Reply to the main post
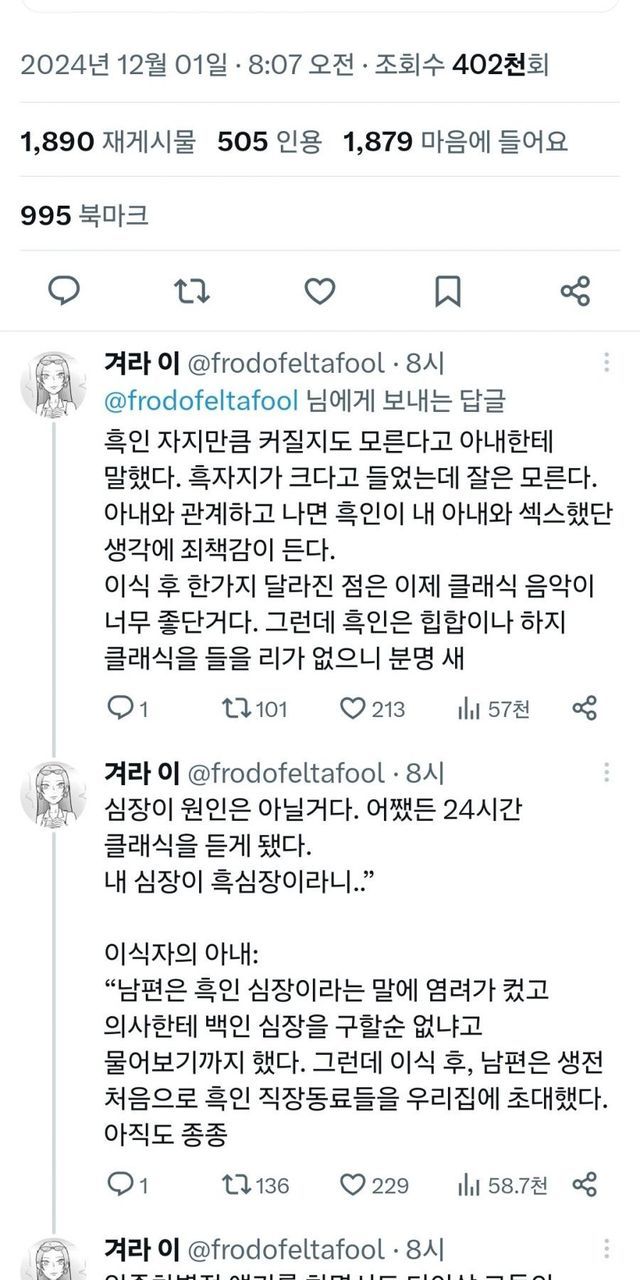 click(x=65, y=291)
